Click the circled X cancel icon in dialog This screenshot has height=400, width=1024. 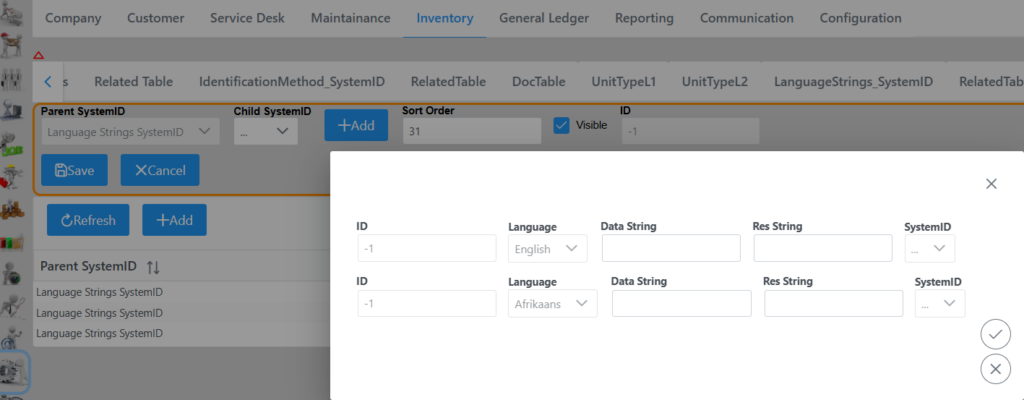994,369
